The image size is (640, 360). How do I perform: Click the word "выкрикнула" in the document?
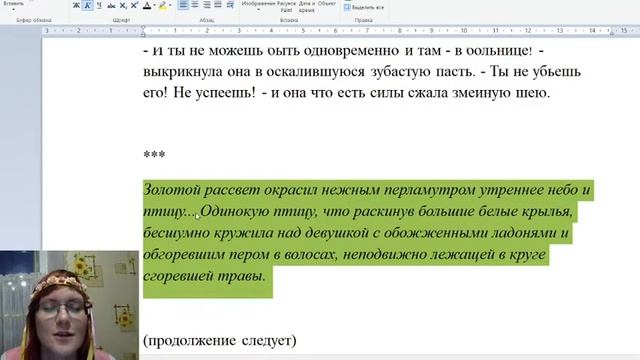pos(183,72)
